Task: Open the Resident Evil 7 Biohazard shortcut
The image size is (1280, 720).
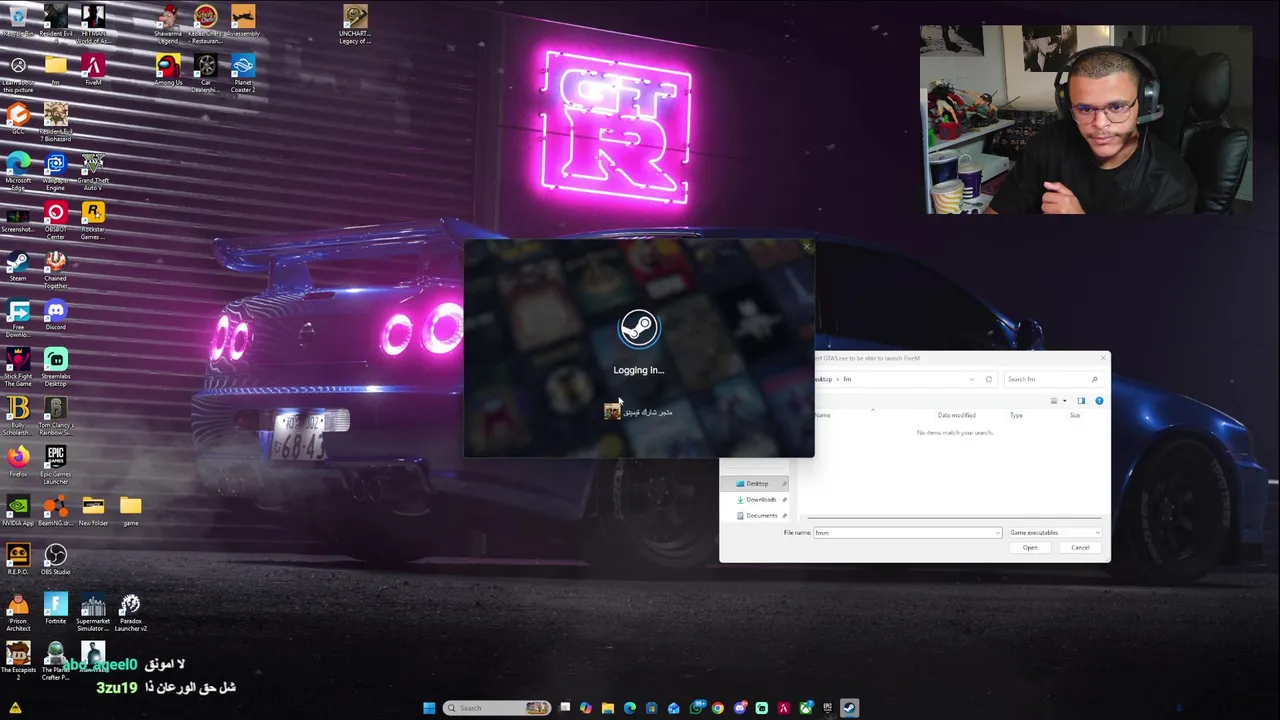Action: [x=55, y=122]
